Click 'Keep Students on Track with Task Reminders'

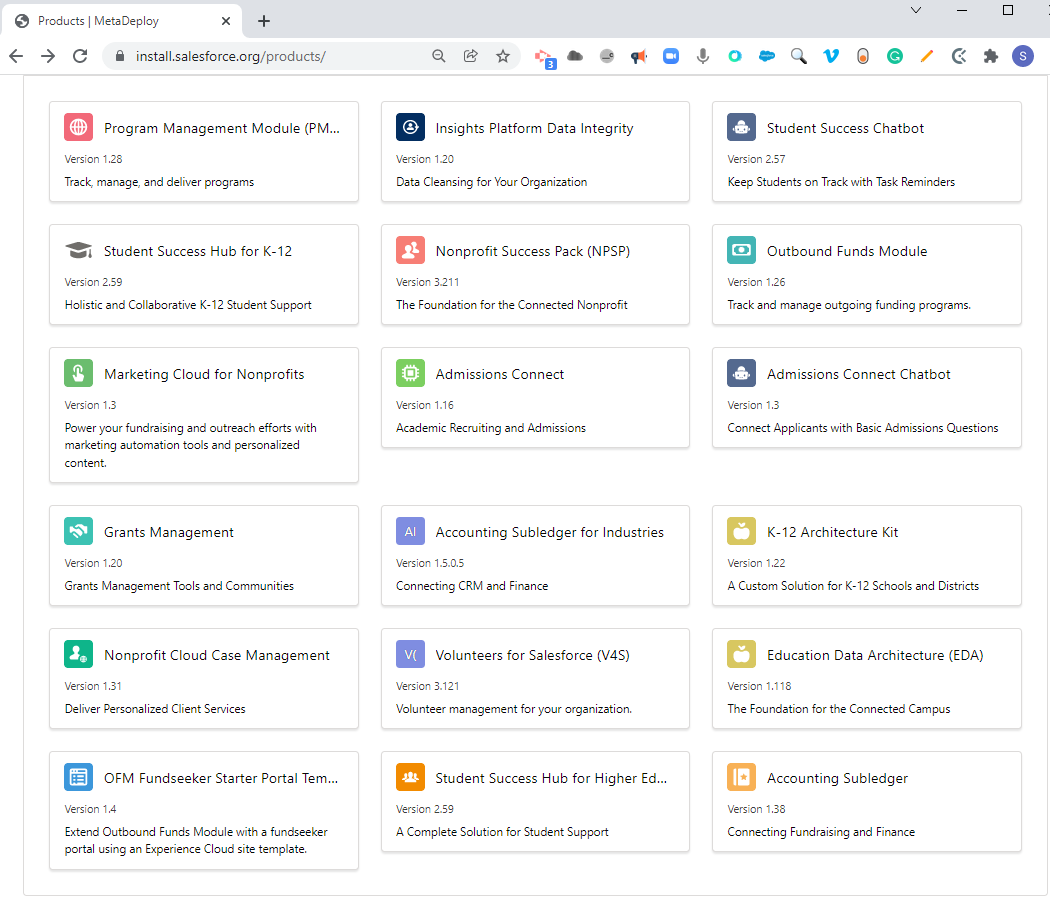click(841, 182)
